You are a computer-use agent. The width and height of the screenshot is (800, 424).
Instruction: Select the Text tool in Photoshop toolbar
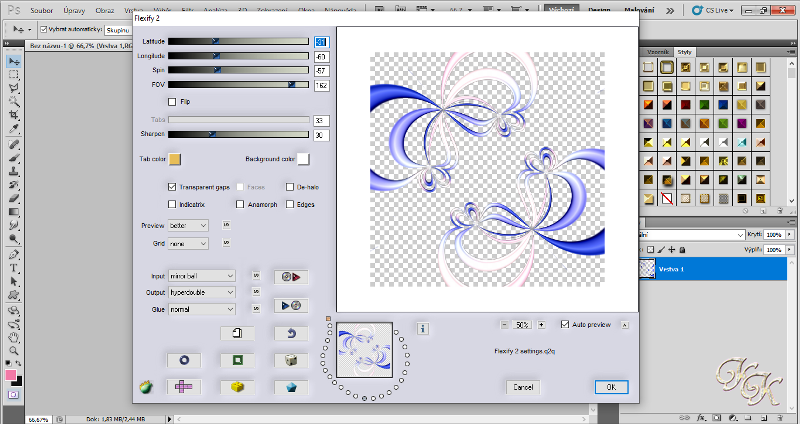tap(14, 268)
